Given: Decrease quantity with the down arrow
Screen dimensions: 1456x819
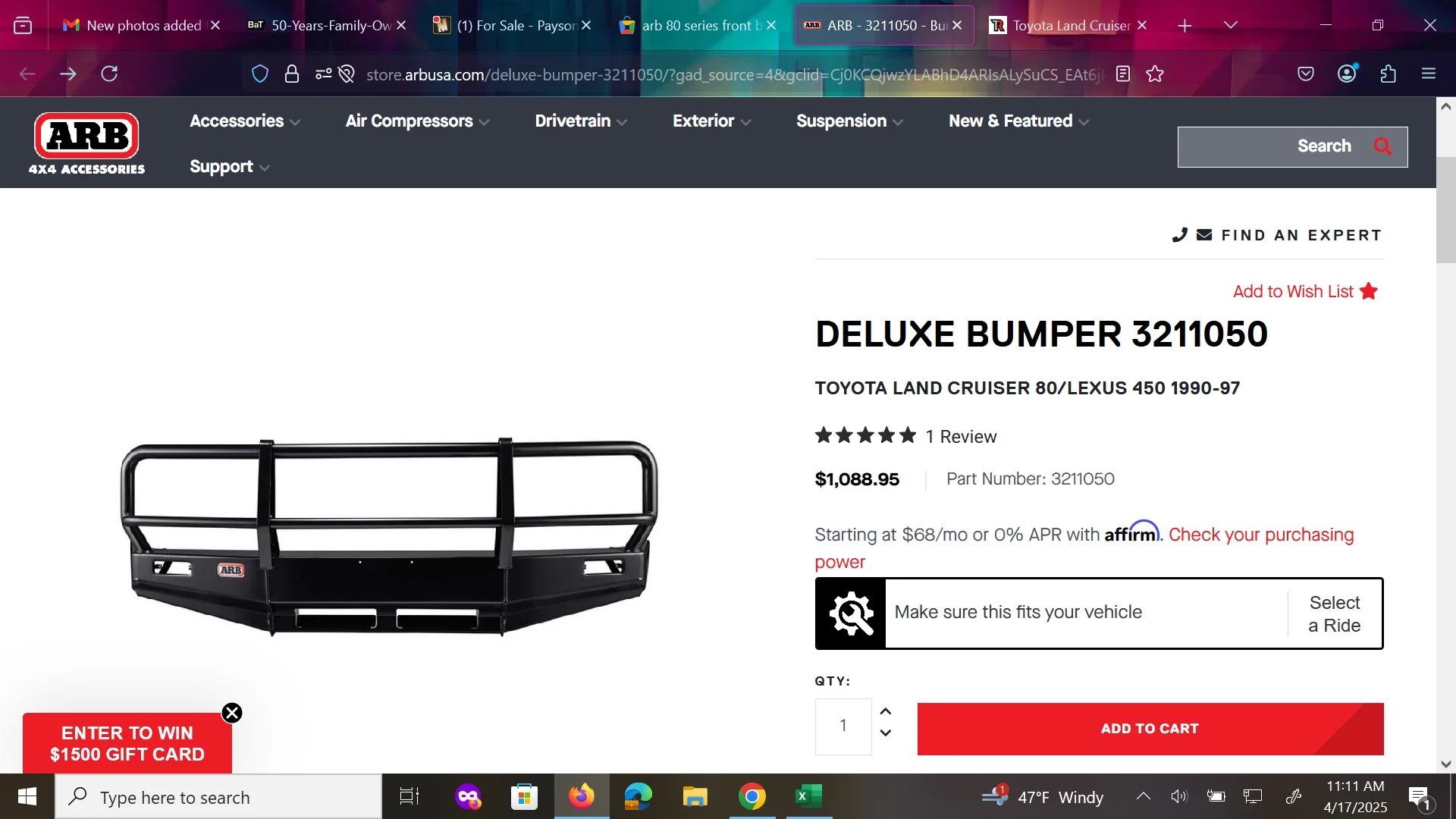Looking at the screenshot, I should 885,733.
